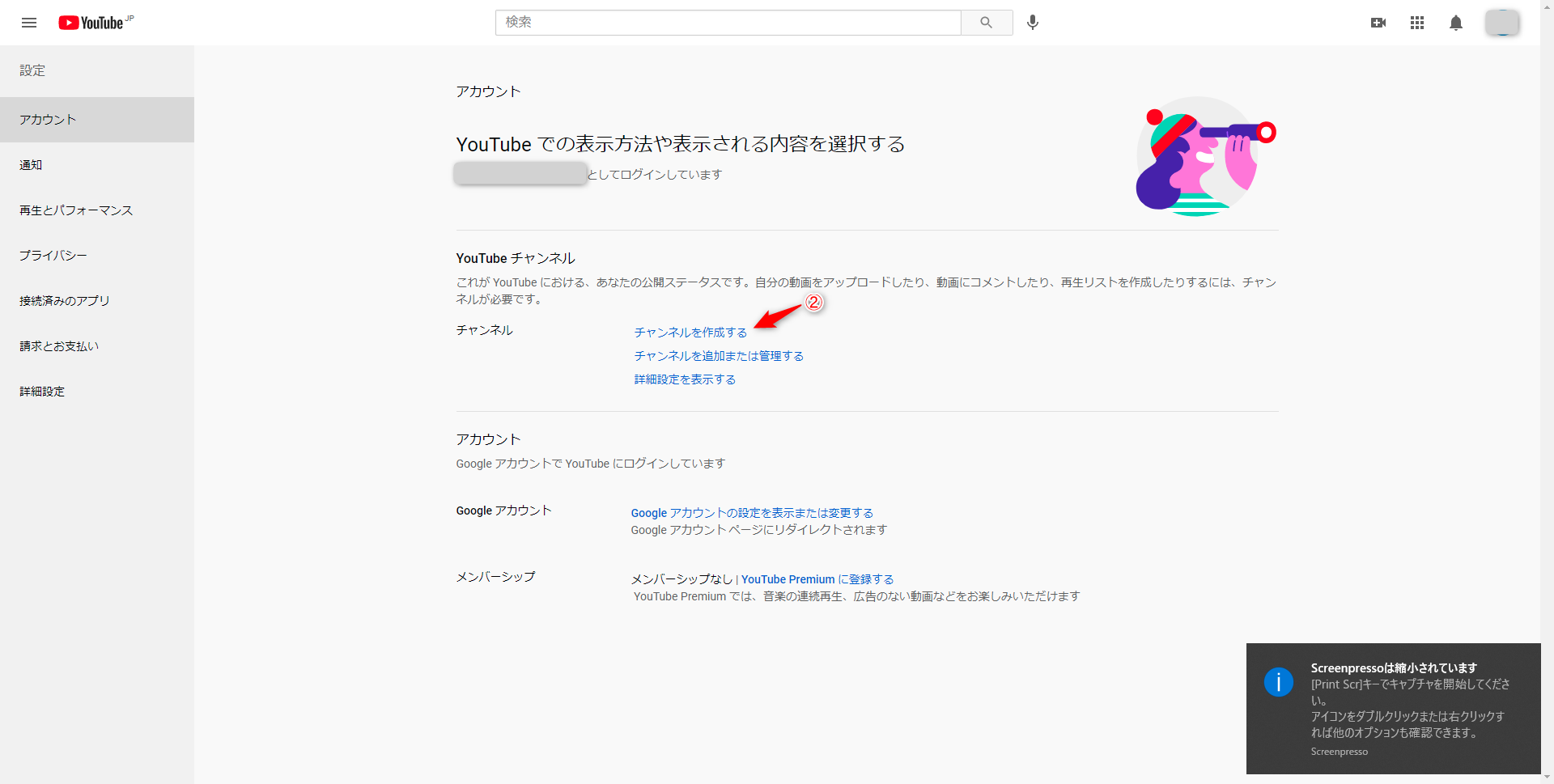Open 通知 settings page

(31, 165)
